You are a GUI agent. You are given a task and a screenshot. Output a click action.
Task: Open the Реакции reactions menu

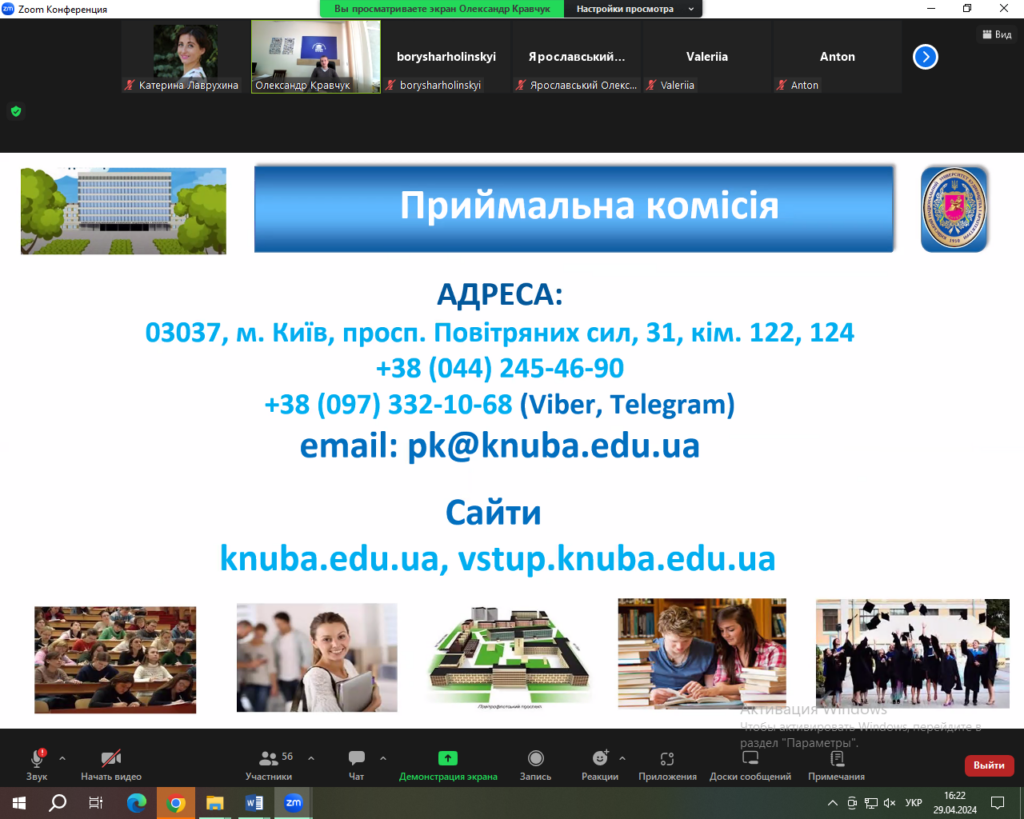coord(600,765)
